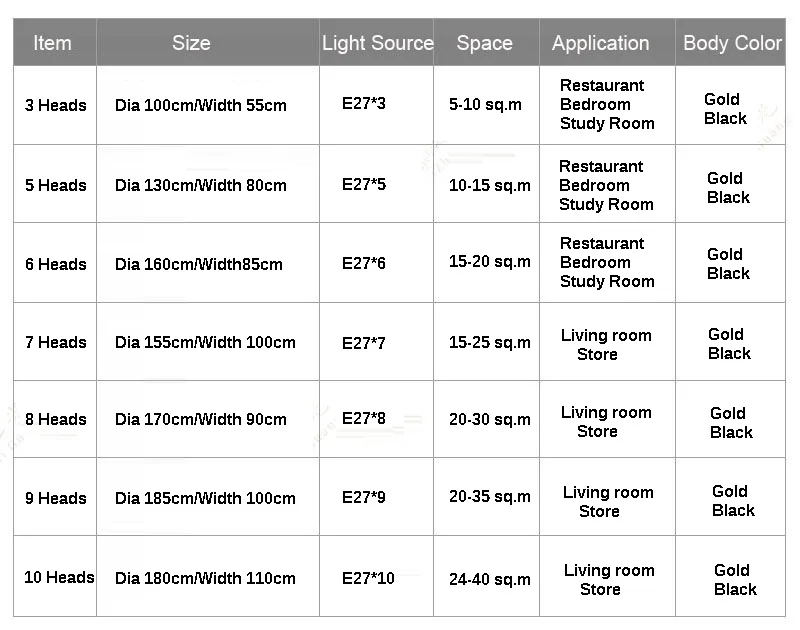Select the '5 Heads' item cell
Image resolution: width=800 pixels, height=630 pixels.
55,184
